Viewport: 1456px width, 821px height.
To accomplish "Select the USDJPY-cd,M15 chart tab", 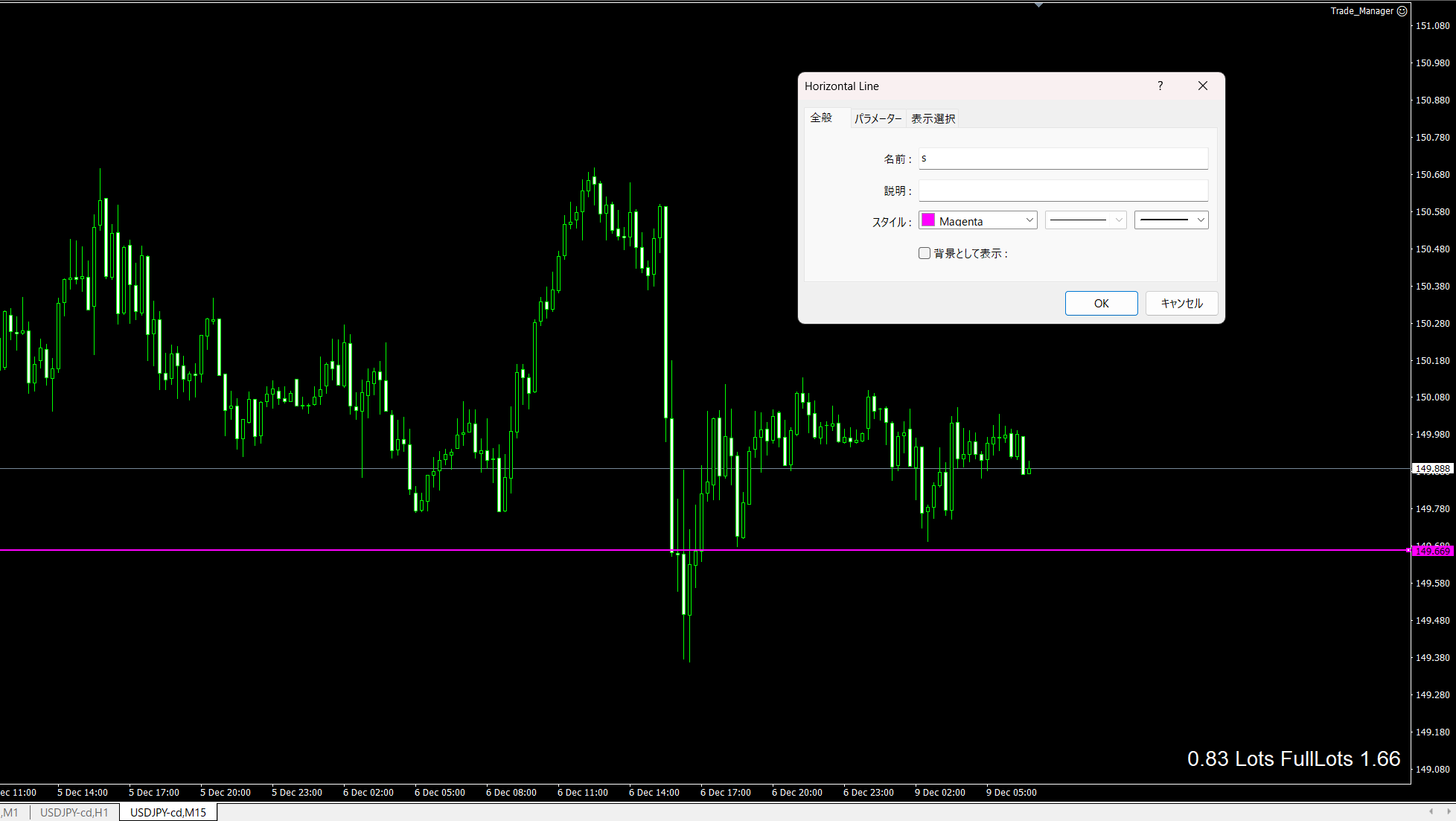I will pos(167,812).
